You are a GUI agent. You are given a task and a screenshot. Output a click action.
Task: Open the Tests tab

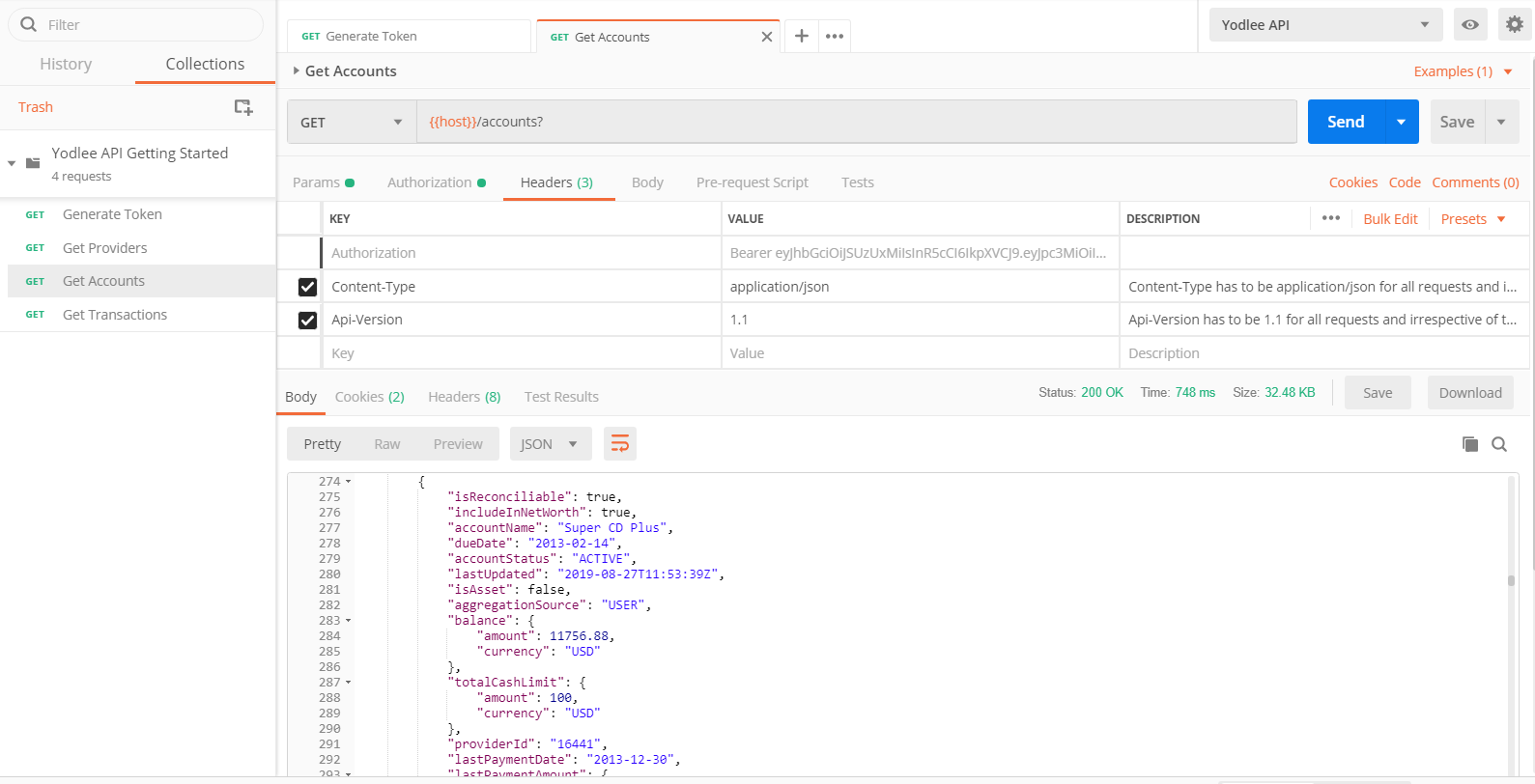(x=858, y=182)
